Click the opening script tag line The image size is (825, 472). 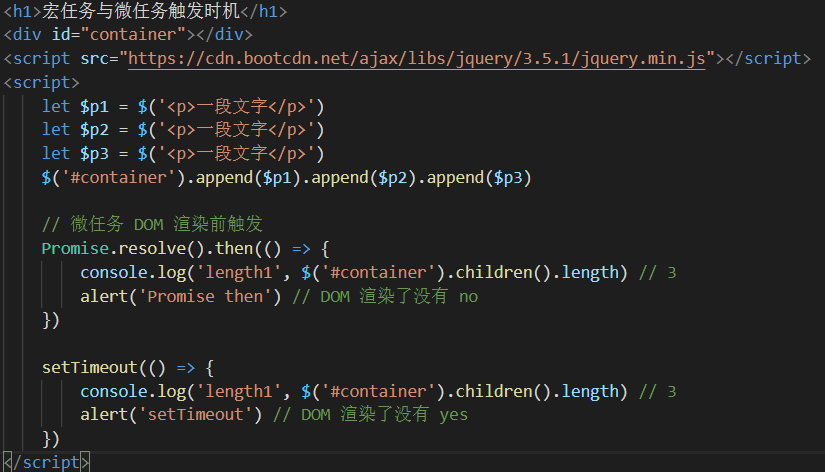point(42,83)
